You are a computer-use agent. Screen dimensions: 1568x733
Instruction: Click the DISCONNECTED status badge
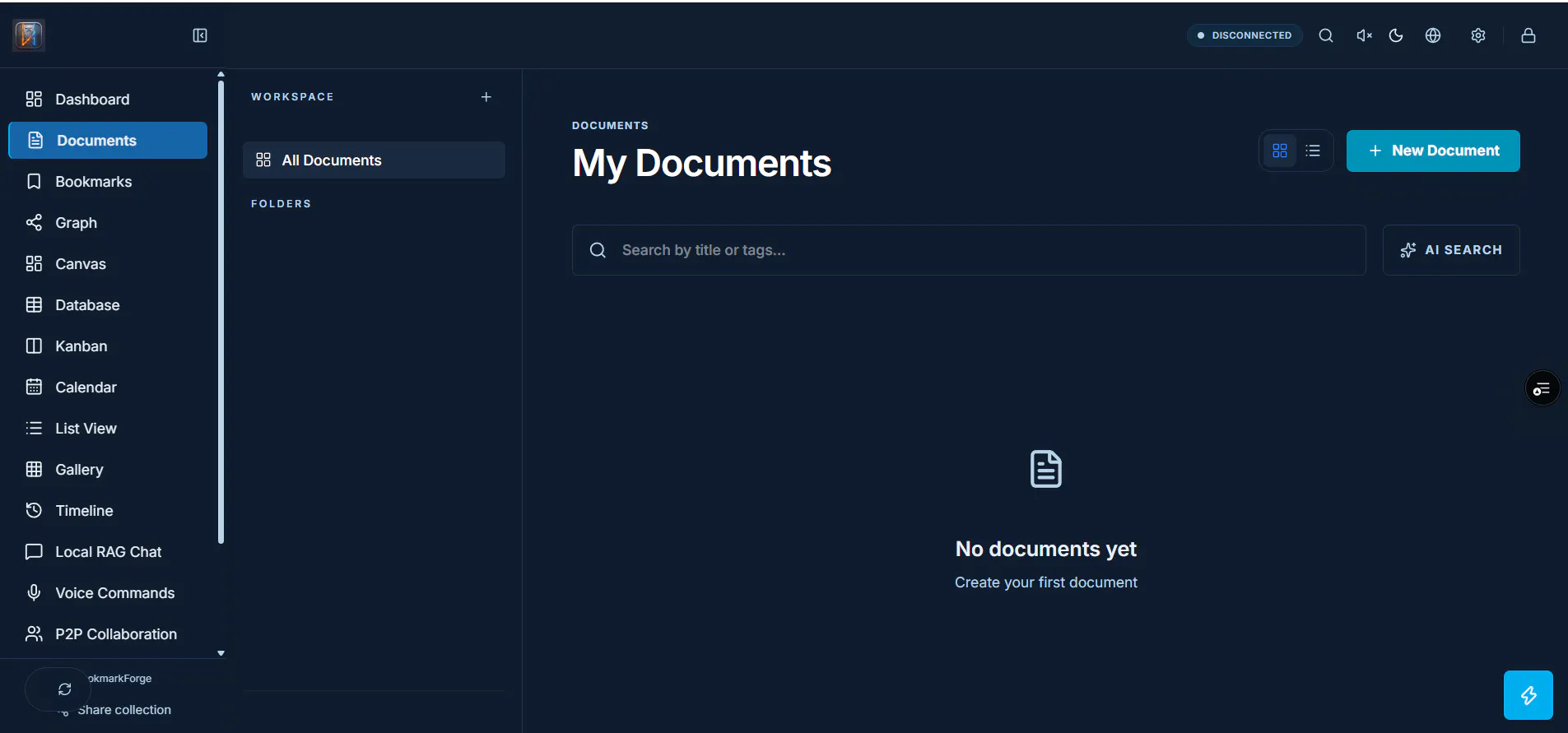[1245, 35]
